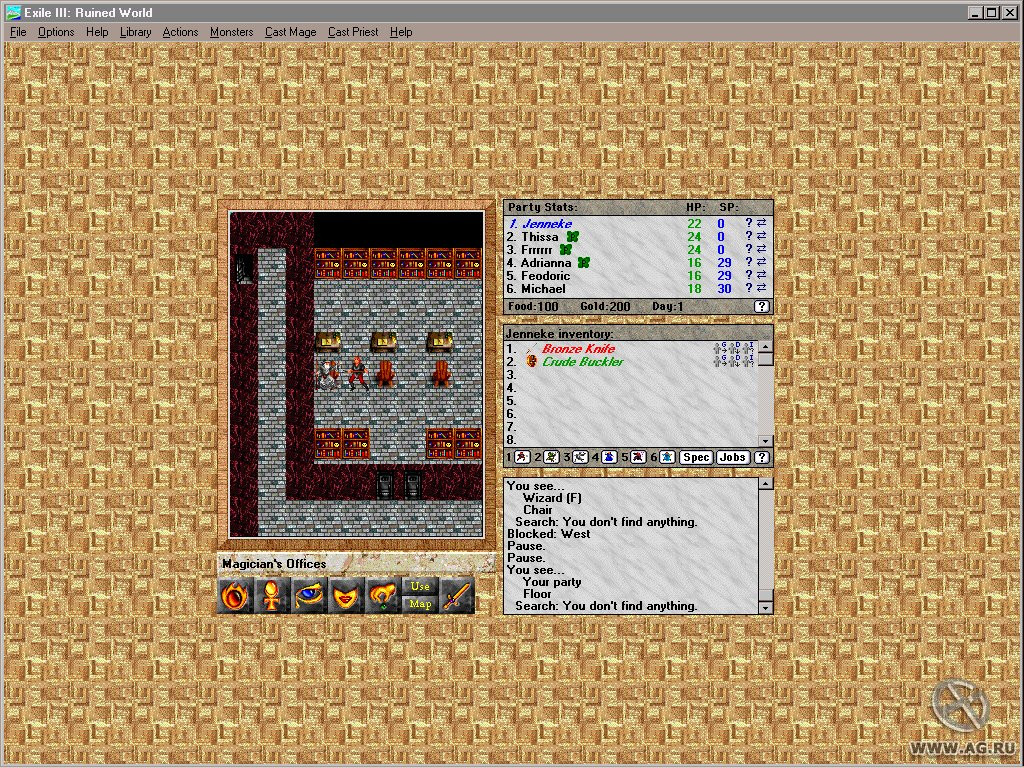Drop the Bronze Knife using its D icon
This screenshot has height=768, width=1024.
click(734, 348)
